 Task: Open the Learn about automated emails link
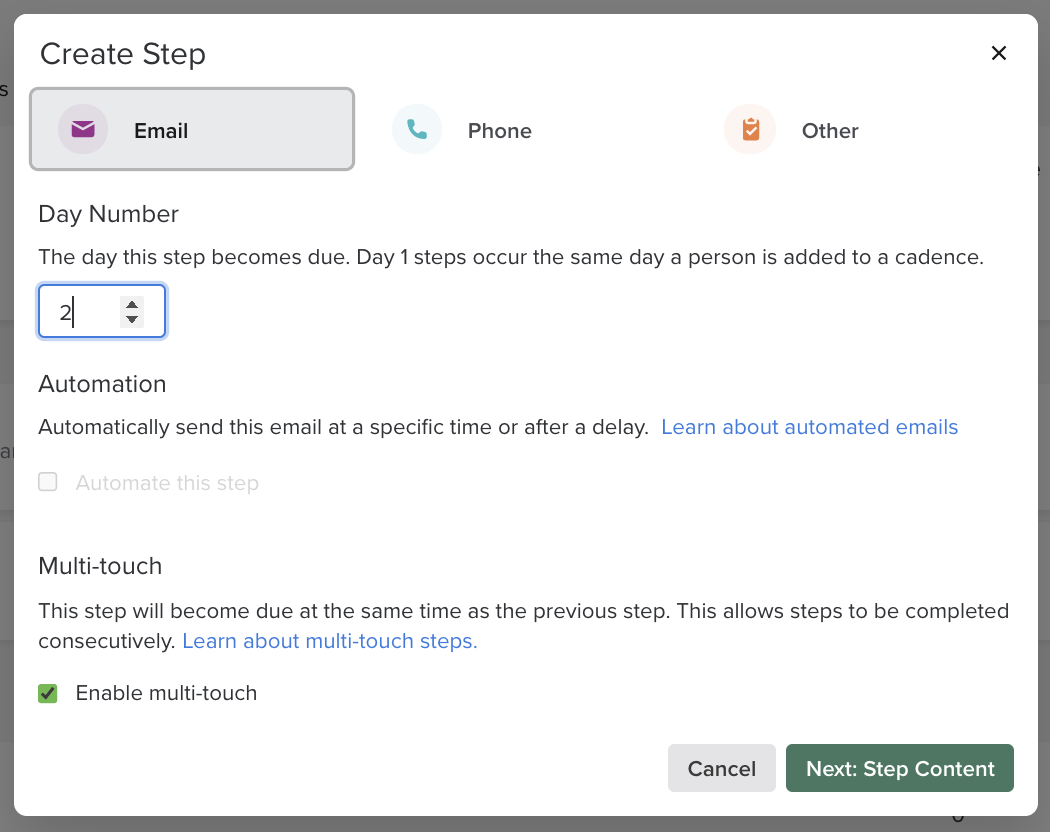[809, 427]
